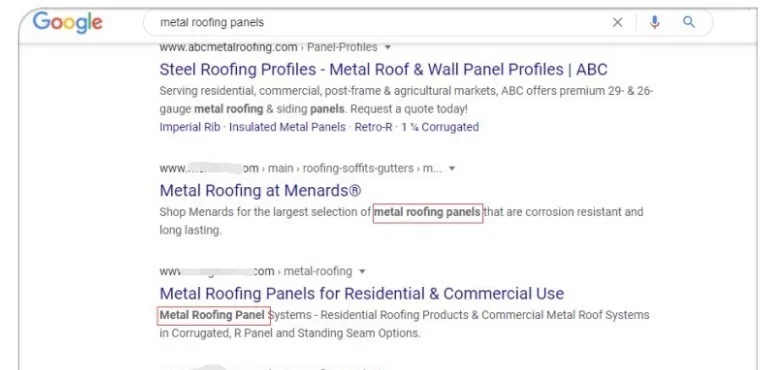
Task: Click the metal-roofing breadcrumb path
Action: [x=318, y=271]
